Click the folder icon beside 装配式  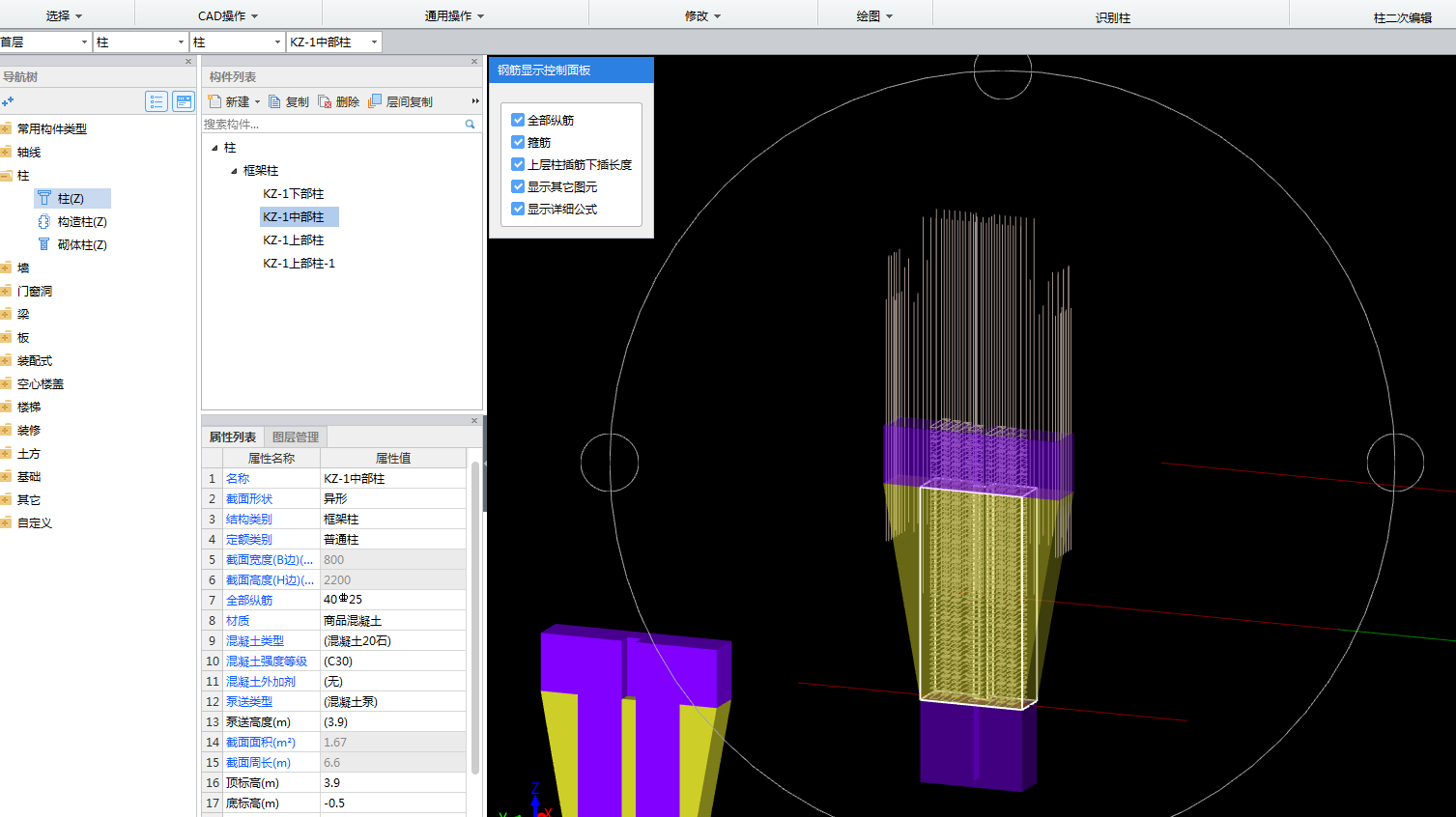pos(6,360)
